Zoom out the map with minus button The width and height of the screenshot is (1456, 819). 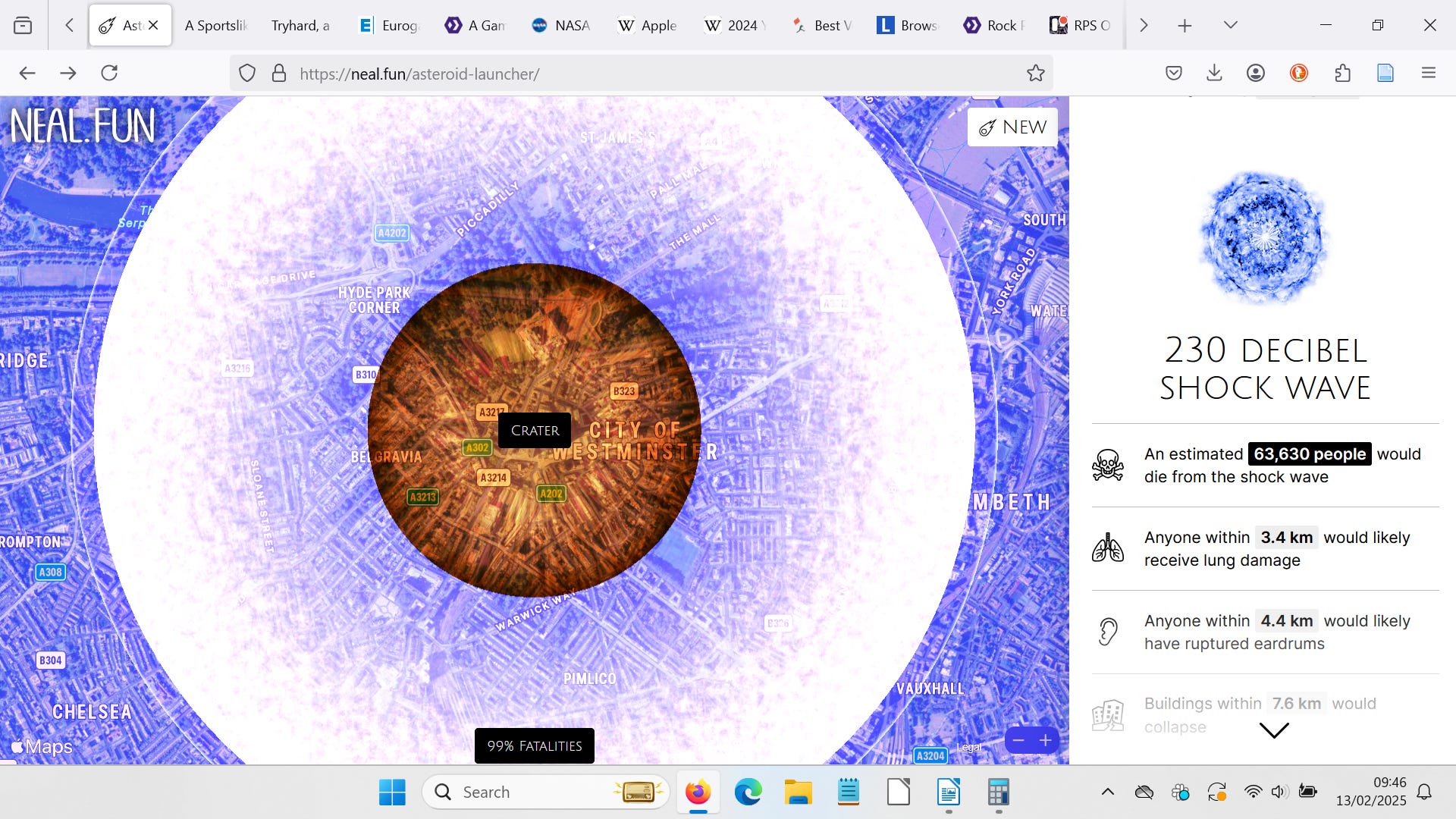[1018, 740]
